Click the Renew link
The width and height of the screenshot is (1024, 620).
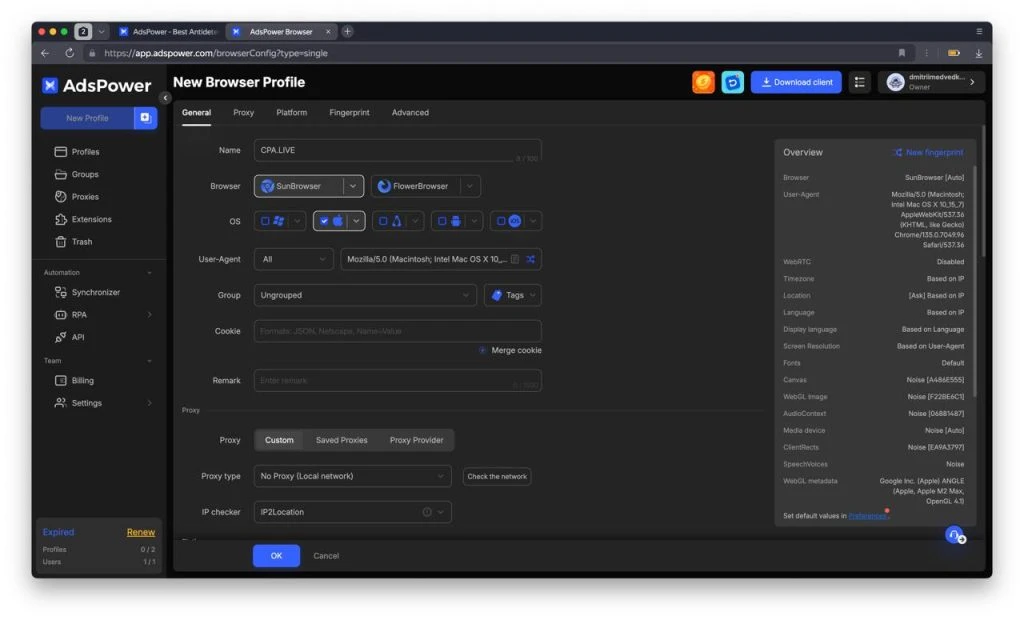141,532
